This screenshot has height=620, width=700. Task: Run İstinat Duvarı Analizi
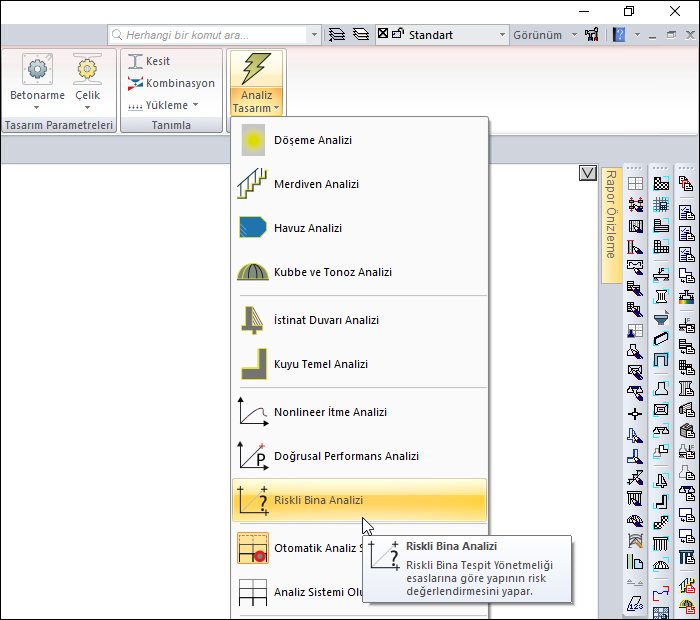click(x=326, y=320)
